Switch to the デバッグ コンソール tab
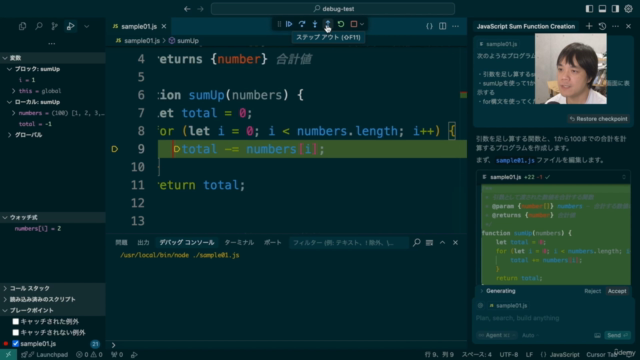Image resolution: width=640 pixels, height=360 pixels. point(187,242)
